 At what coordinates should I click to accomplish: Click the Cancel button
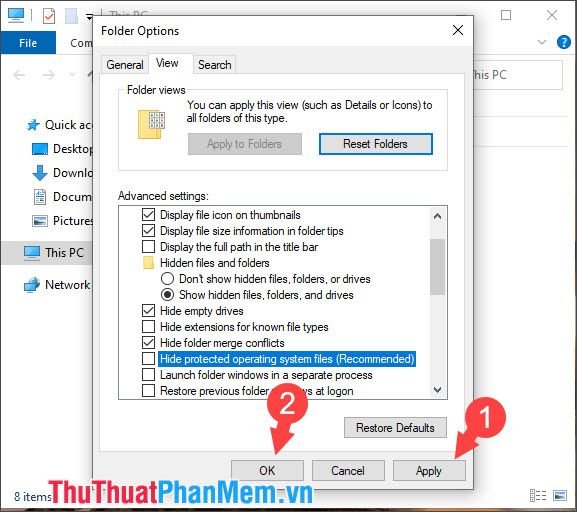[348, 471]
